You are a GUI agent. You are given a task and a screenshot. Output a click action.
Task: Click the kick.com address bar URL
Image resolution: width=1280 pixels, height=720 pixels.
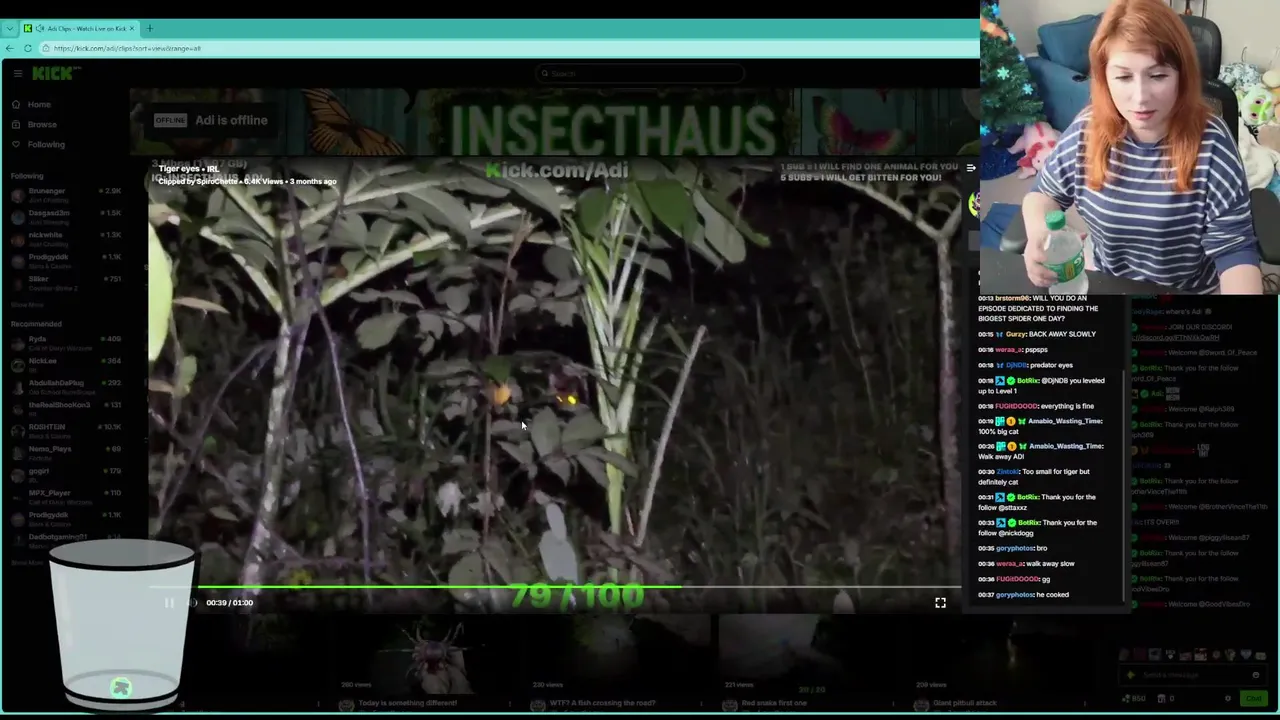click(127, 48)
